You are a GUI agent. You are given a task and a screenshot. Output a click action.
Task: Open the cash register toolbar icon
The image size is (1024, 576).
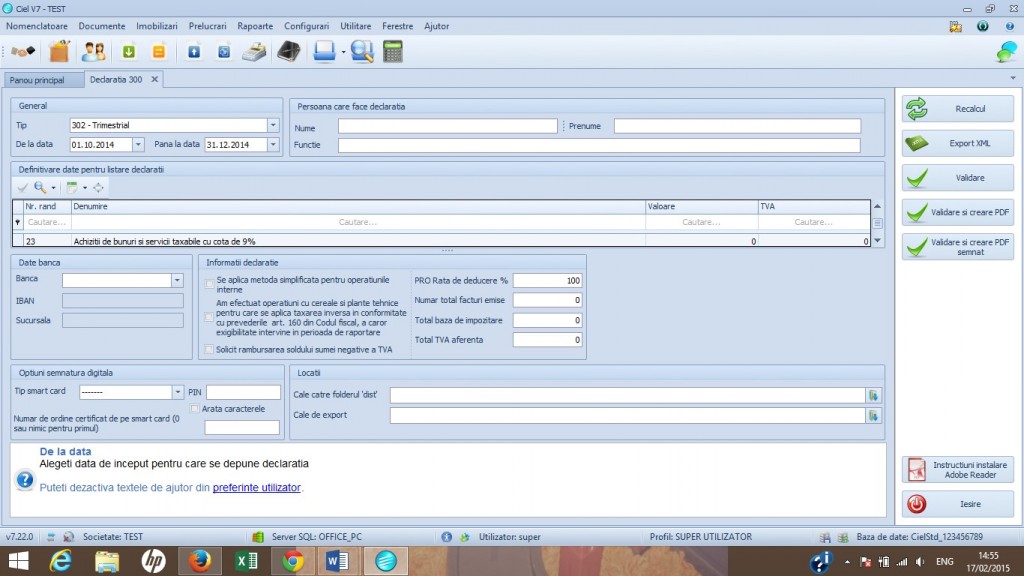255,52
